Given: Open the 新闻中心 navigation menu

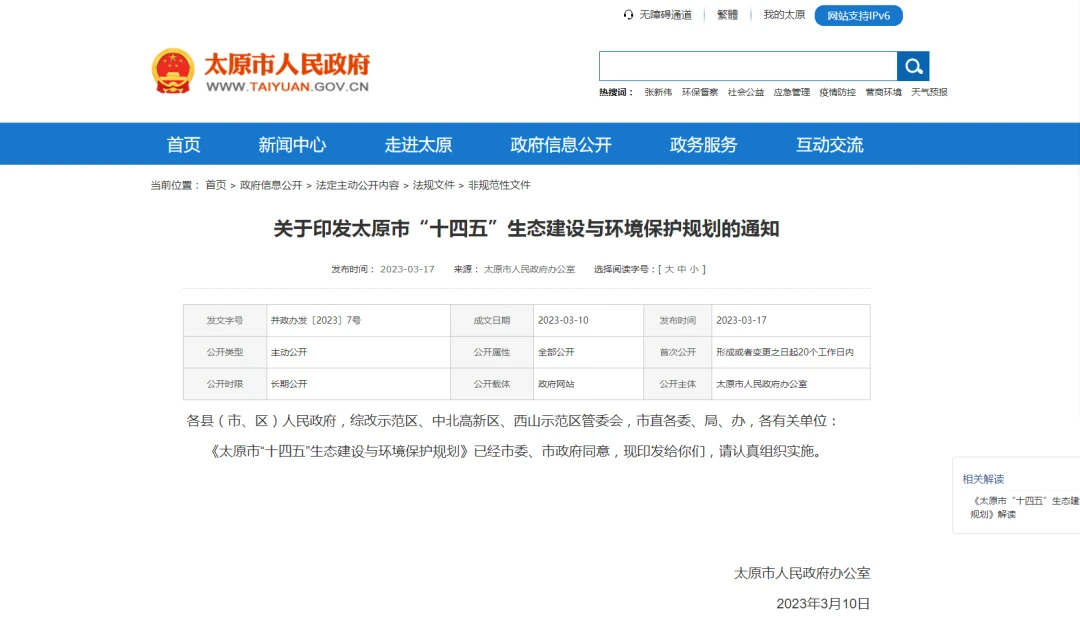Looking at the screenshot, I should (x=292, y=144).
